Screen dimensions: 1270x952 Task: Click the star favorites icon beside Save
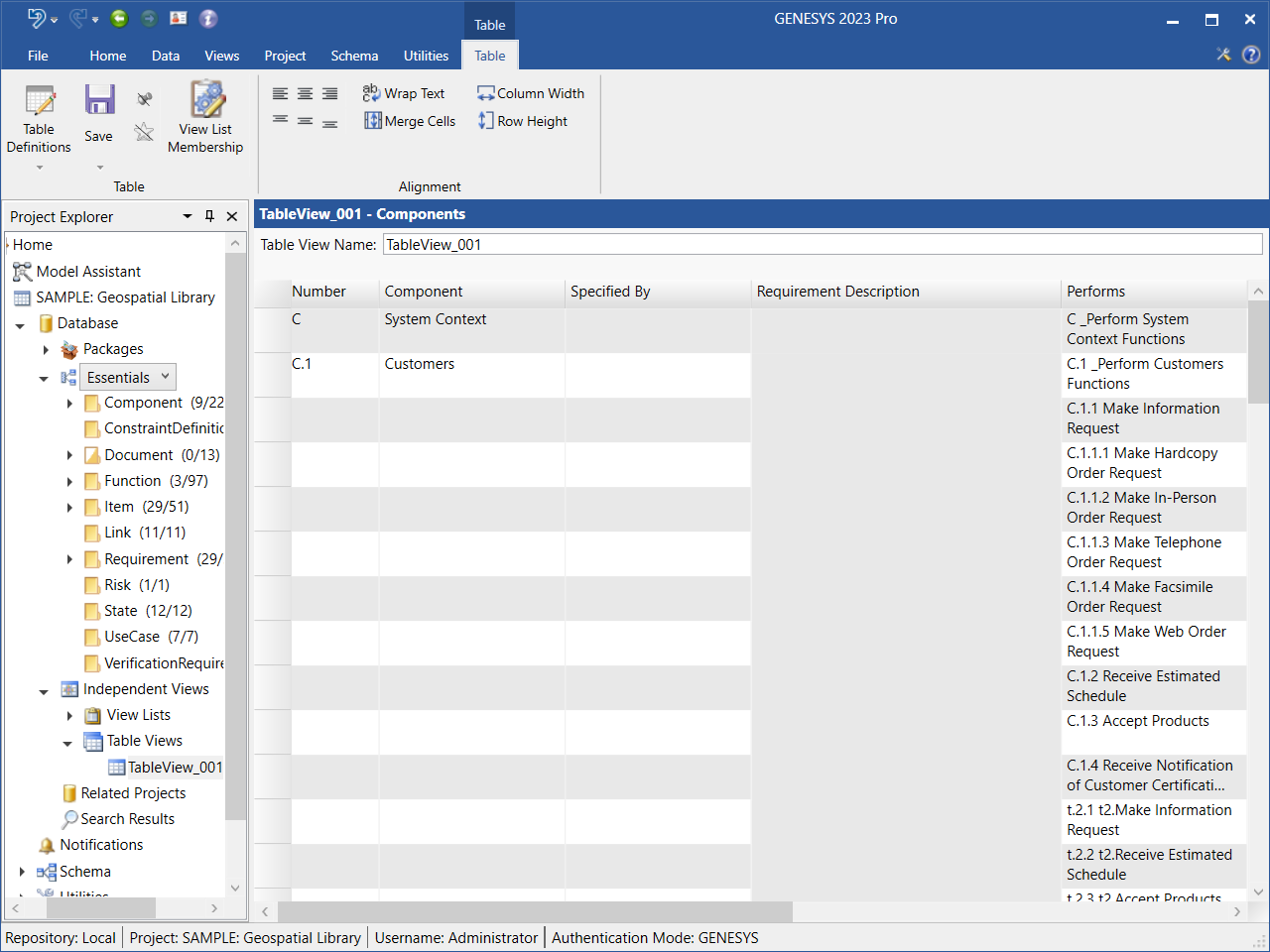tap(145, 132)
